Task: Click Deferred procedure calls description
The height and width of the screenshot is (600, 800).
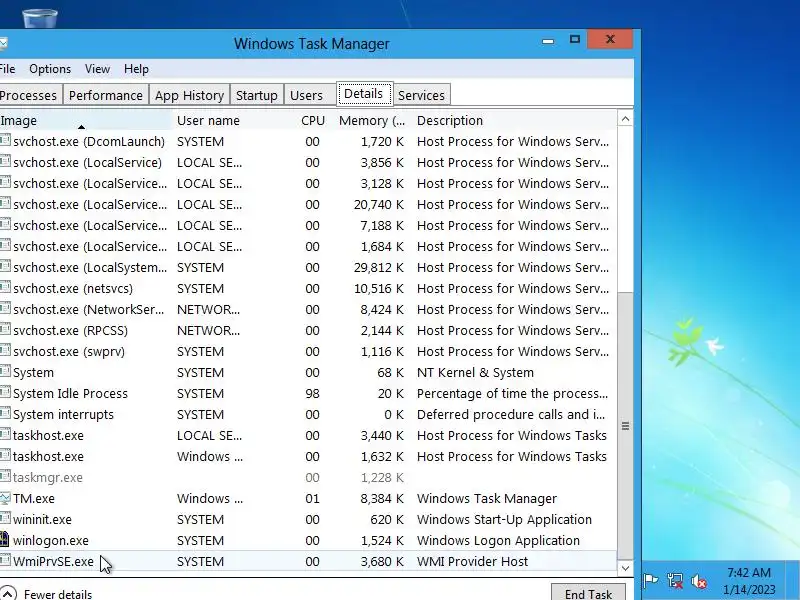Action: [511, 414]
